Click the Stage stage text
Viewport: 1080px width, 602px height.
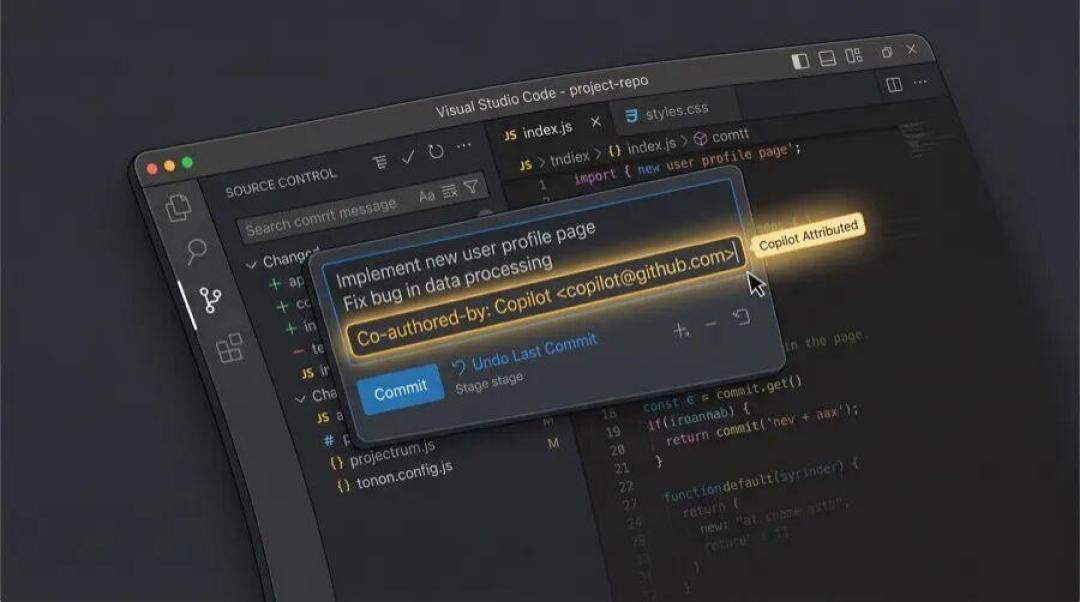(489, 383)
